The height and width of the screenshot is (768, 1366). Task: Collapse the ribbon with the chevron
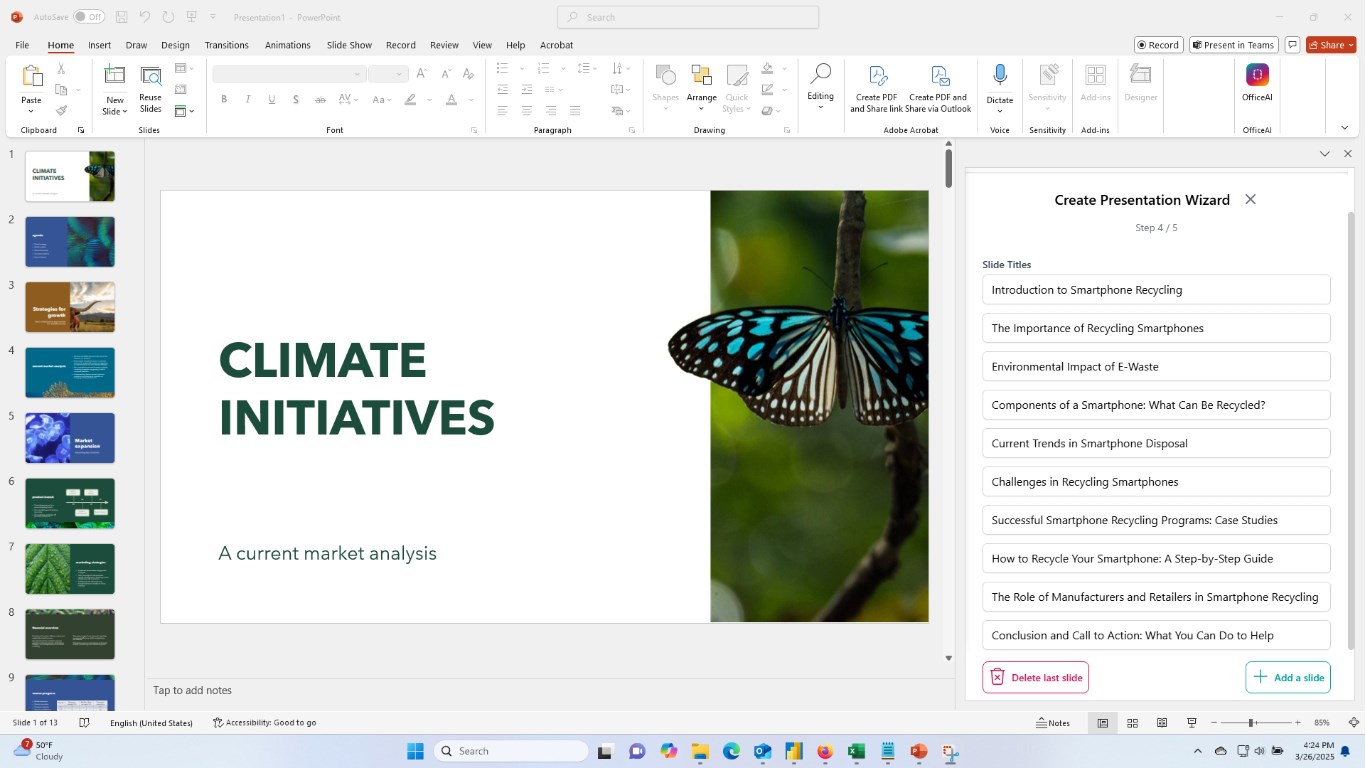click(x=1344, y=128)
